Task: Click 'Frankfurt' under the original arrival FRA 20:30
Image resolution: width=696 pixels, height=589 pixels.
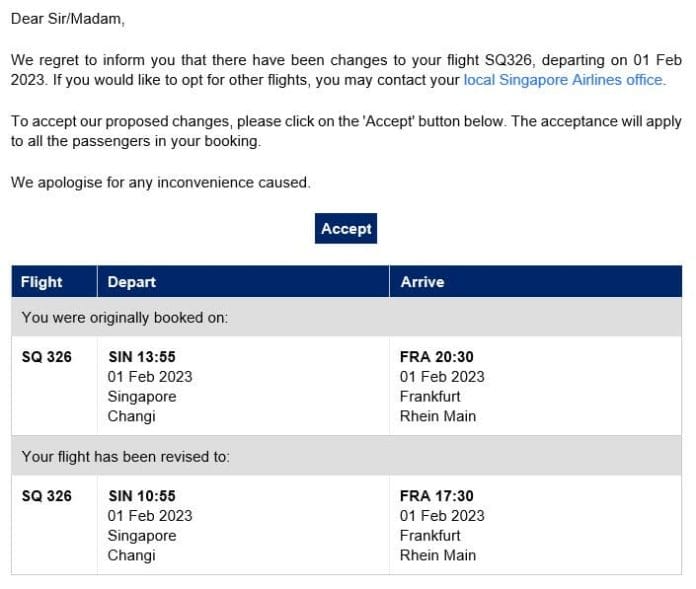Action: 430,396
